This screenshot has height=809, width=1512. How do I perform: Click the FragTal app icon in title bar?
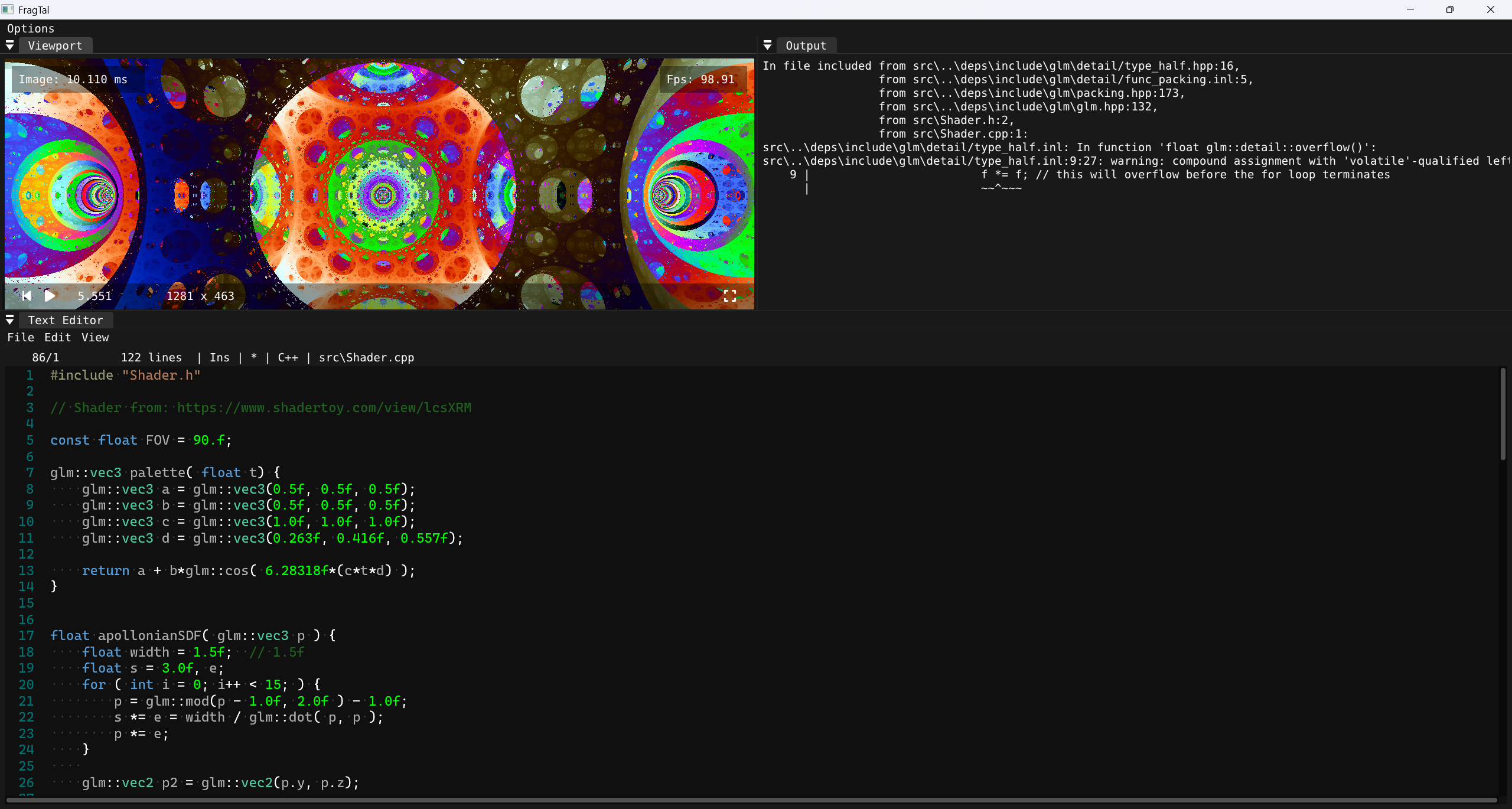point(8,9)
